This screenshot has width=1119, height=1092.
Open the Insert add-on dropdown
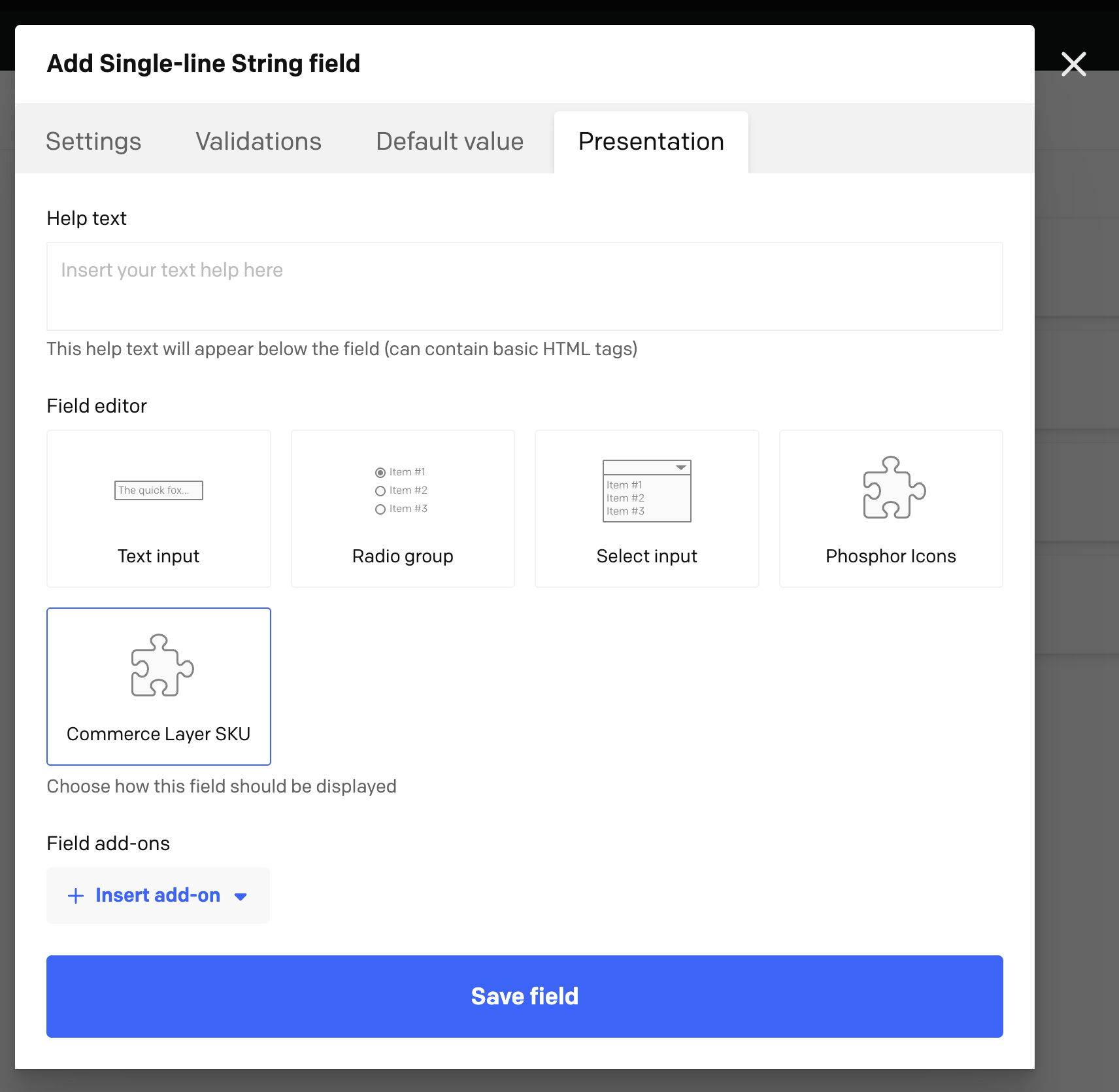(158, 895)
